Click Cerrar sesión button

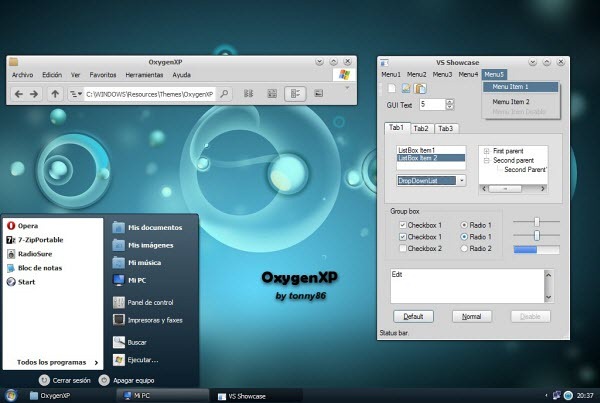[x=65, y=380]
